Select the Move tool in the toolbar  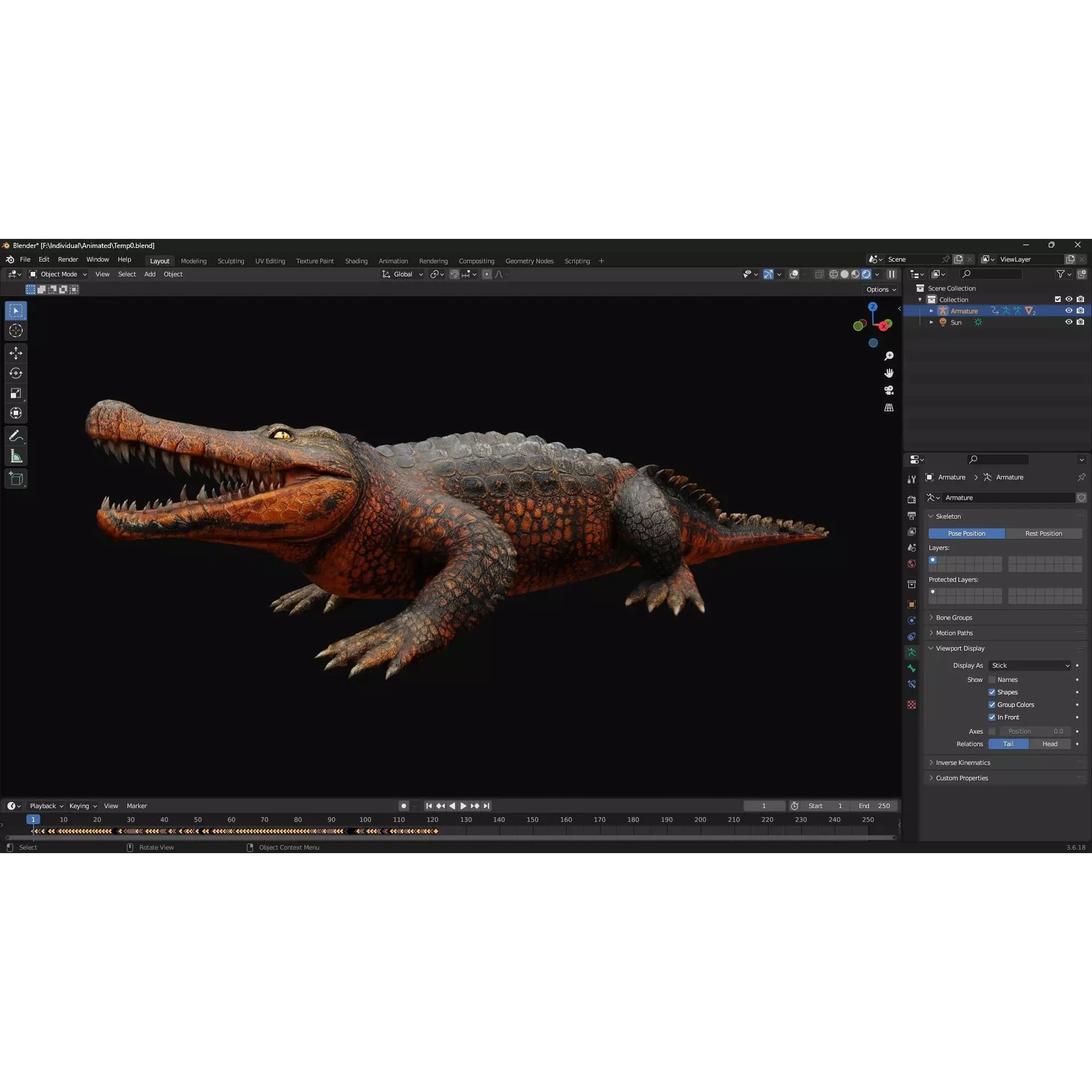point(15,353)
